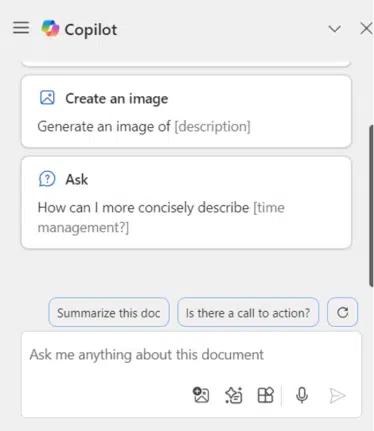
Task: Click the Ask me anything input box
Action: 191,374
